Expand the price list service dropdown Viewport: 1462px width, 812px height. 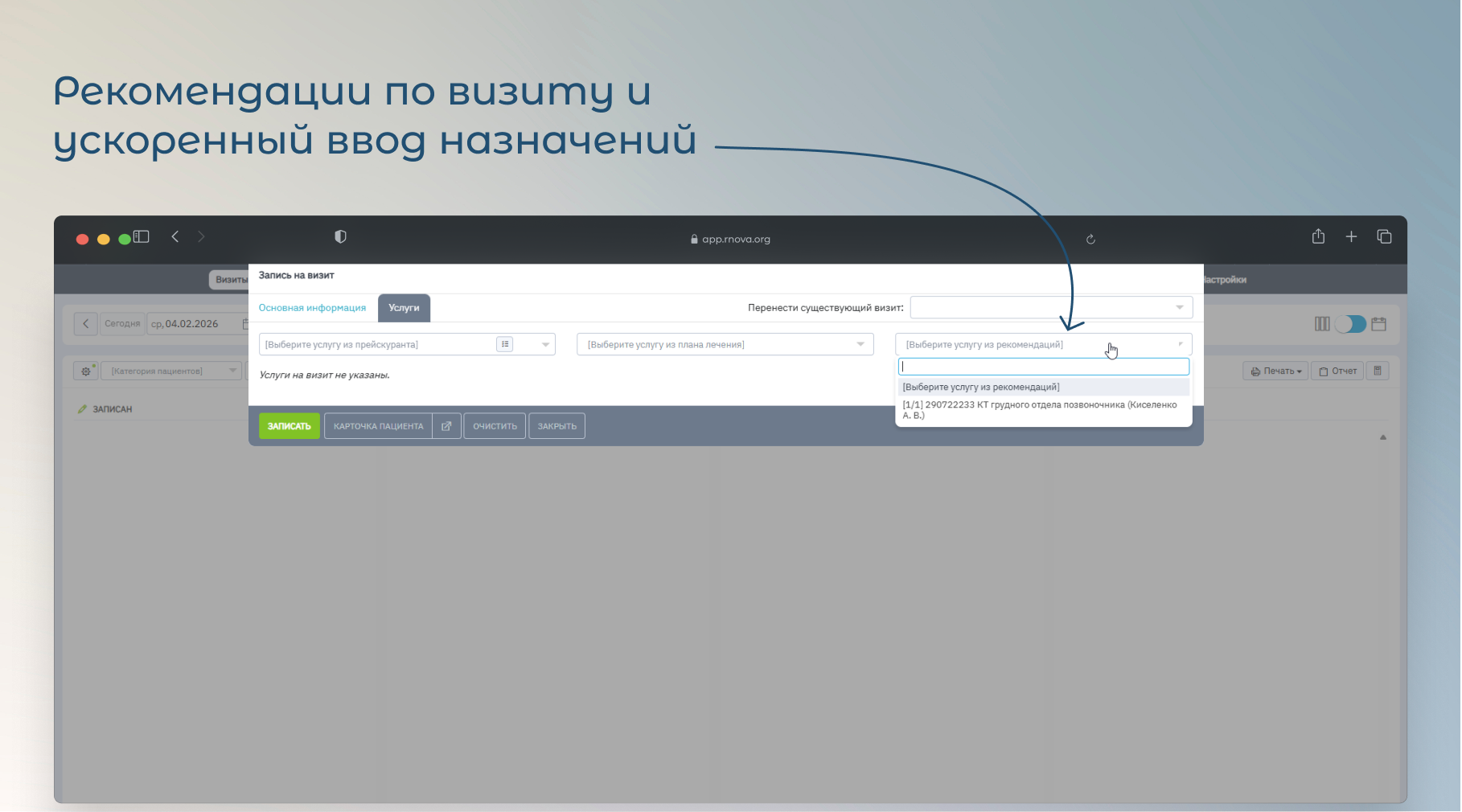(x=545, y=344)
